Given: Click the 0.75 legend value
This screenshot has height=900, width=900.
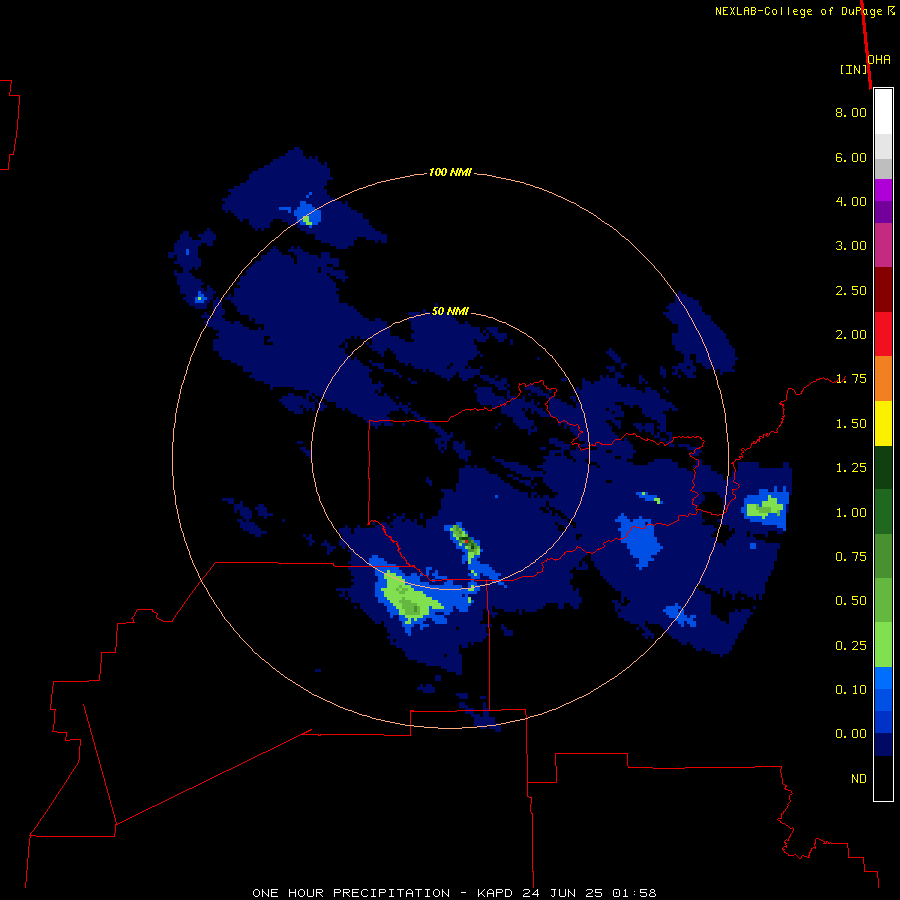Looking at the screenshot, I should pos(851,557).
